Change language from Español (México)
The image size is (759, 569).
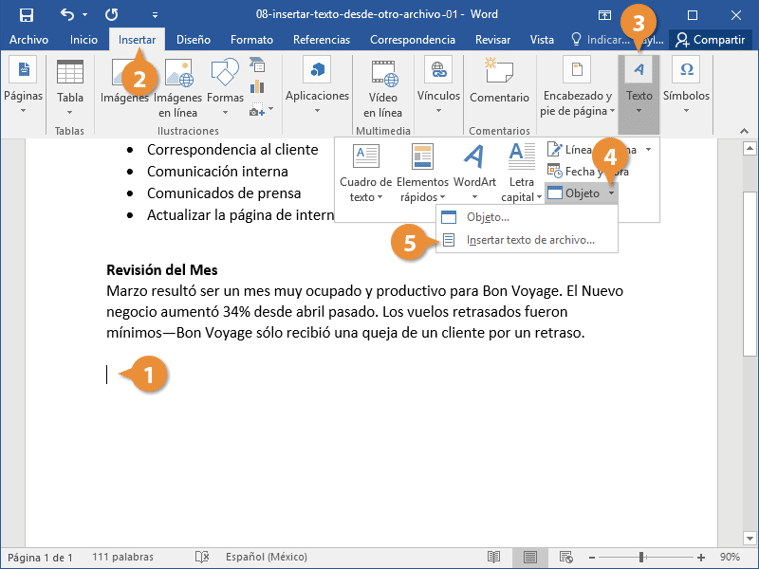(x=266, y=557)
